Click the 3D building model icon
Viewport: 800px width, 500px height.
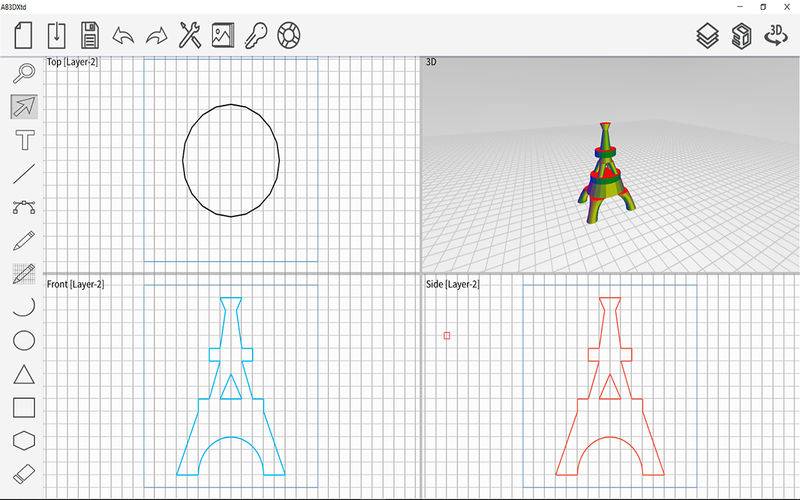pyautogui.click(x=741, y=36)
